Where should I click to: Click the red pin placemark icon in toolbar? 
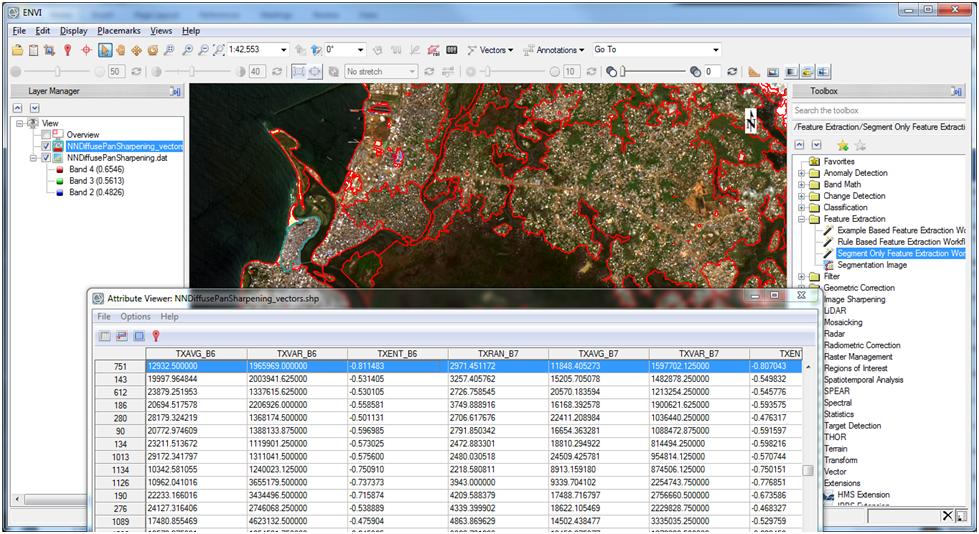coord(67,50)
